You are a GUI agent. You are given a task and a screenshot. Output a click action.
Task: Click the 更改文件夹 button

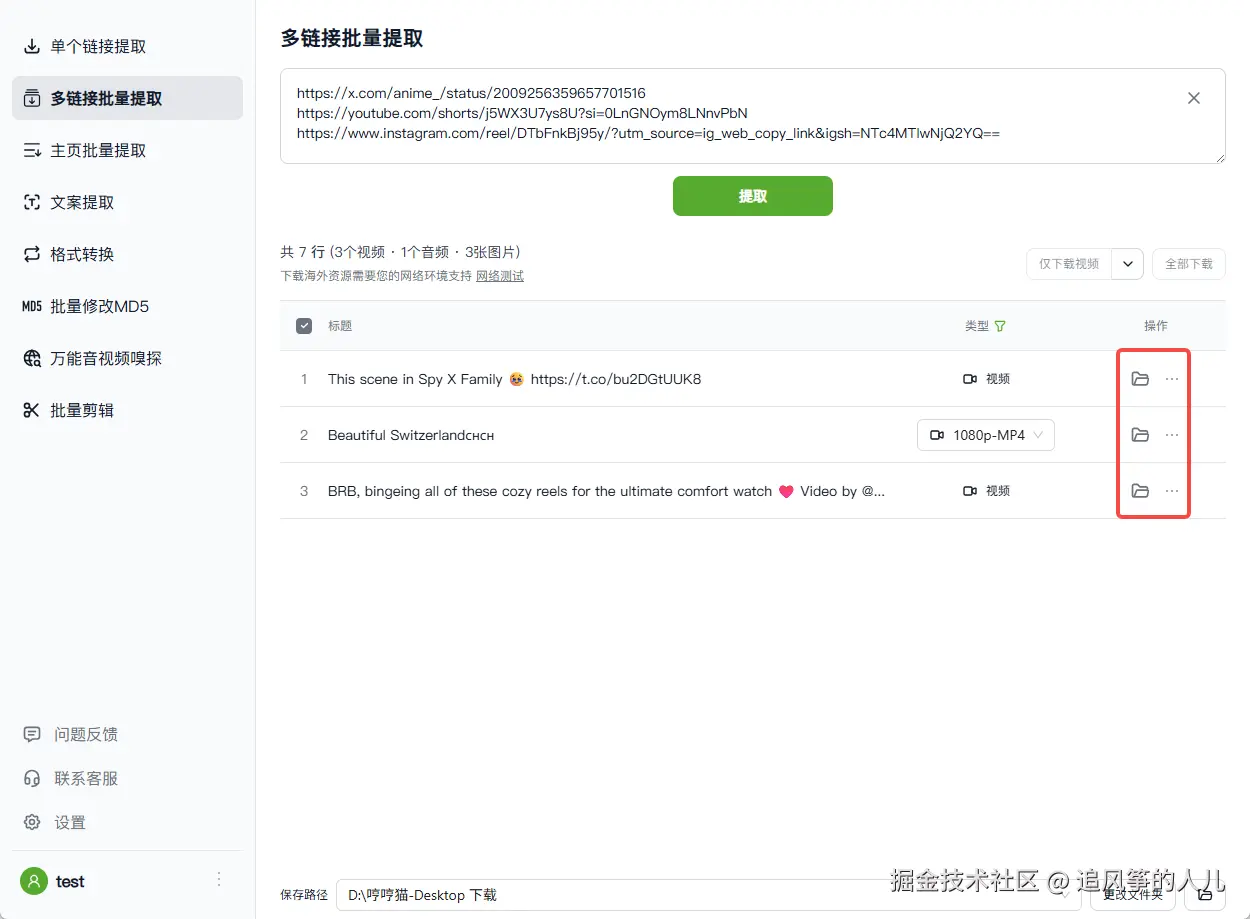tap(1132, 894)
